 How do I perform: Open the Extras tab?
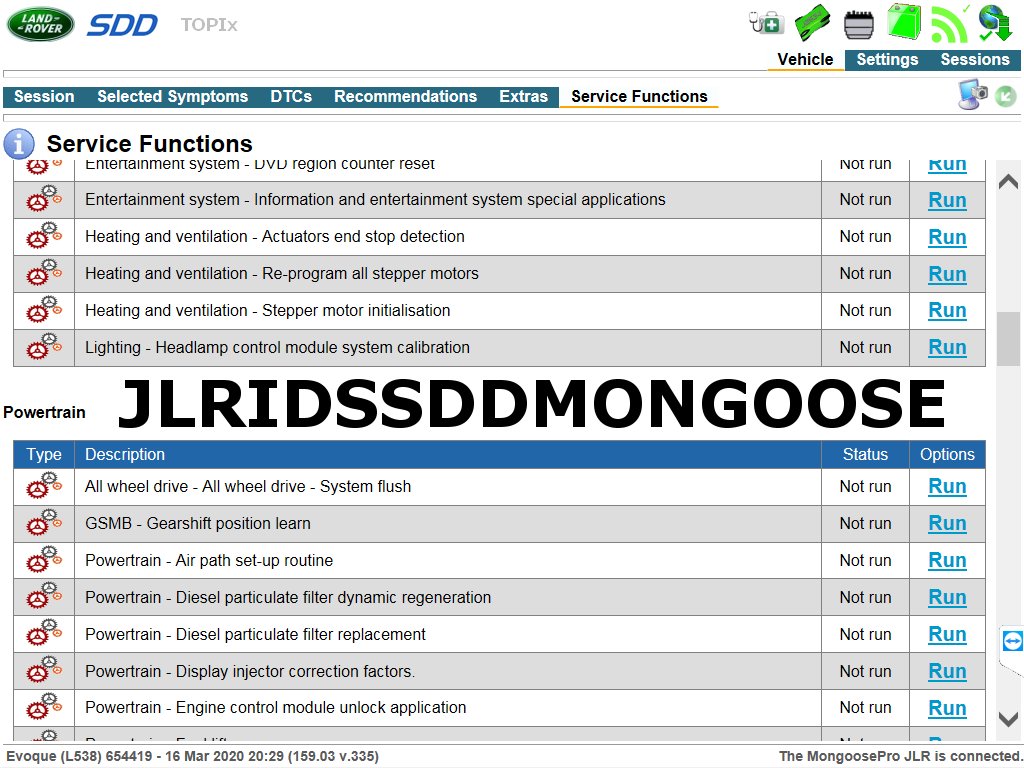tap(523, 97)
